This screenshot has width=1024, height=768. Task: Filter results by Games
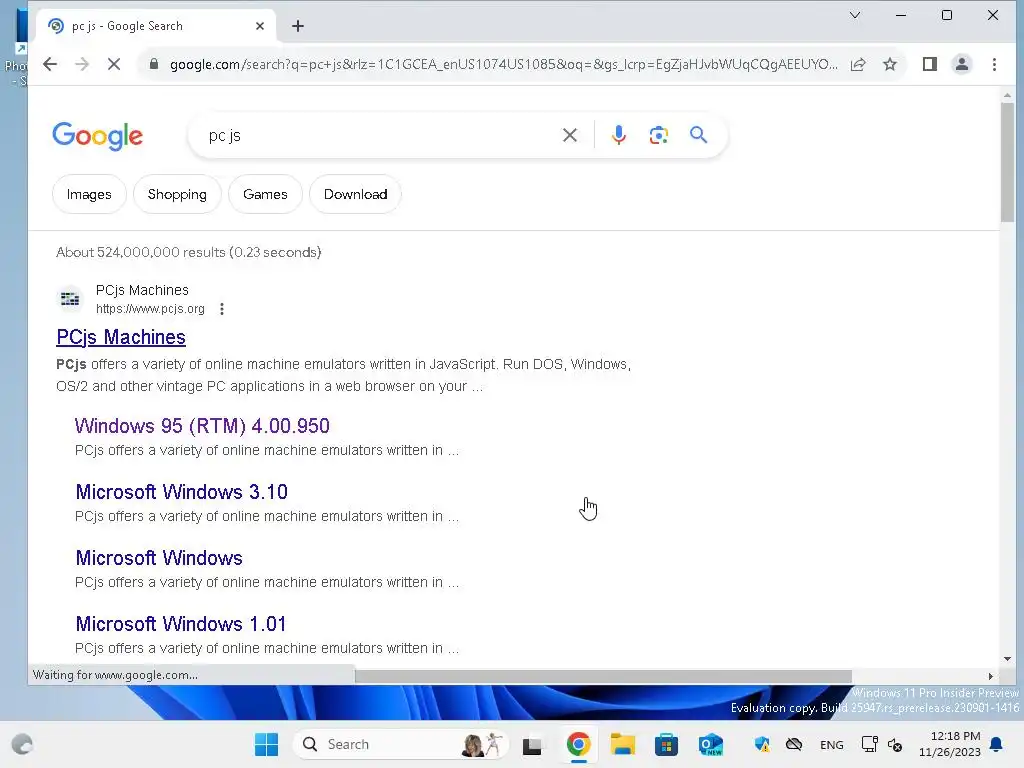(x=265, y=194)
